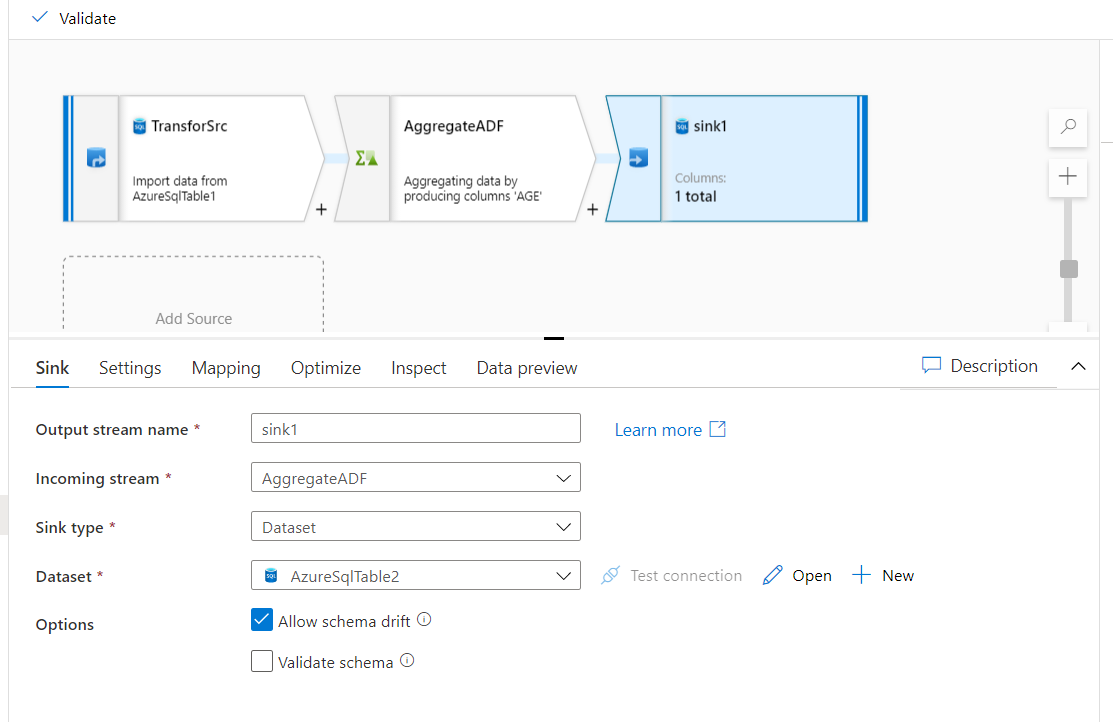Viewport: 1113px width, 722px height.
Task: Open the canvas search magnifier icon
Action: pos(1067,128)
